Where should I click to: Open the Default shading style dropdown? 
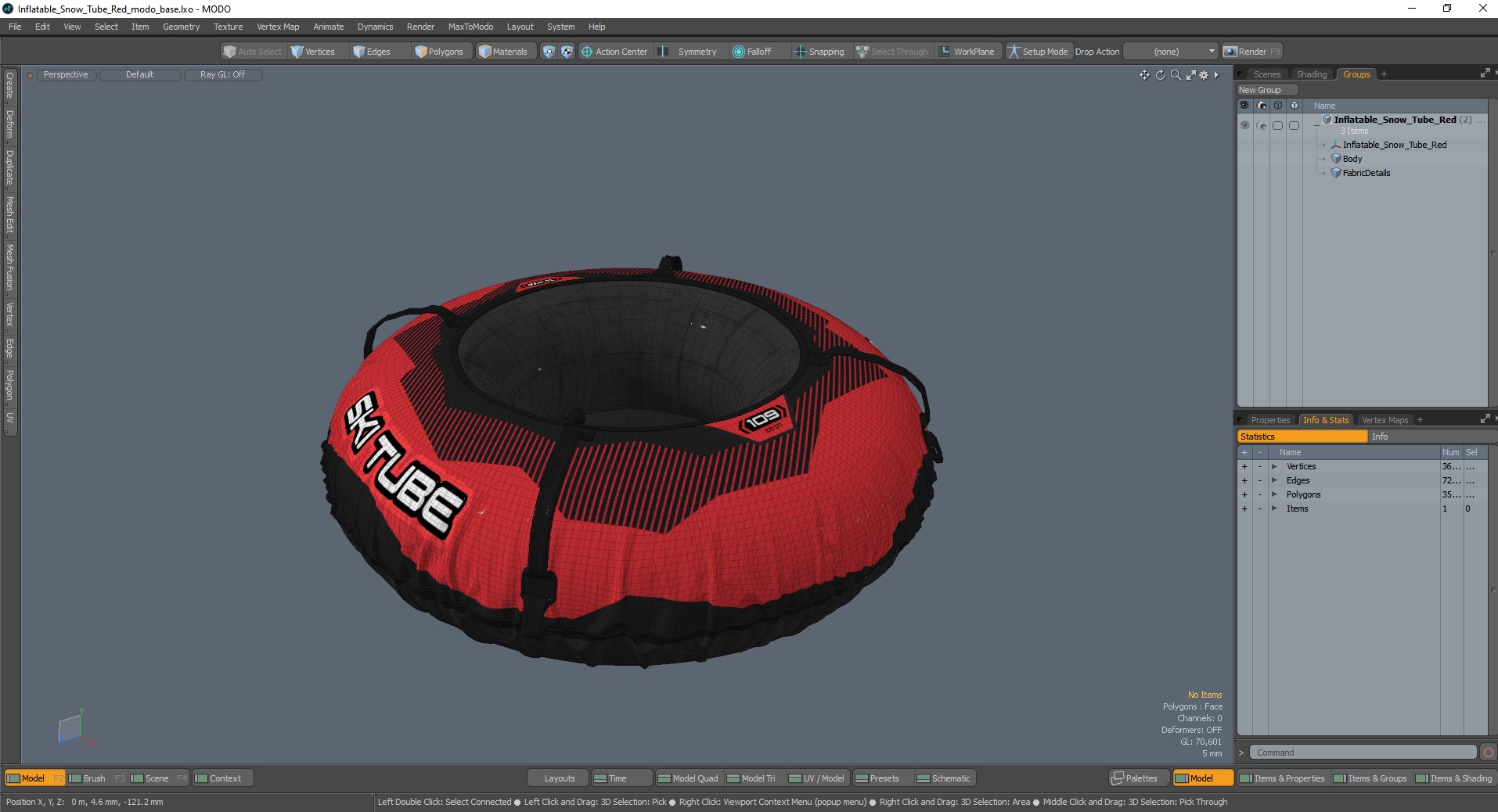pos(140,75)
